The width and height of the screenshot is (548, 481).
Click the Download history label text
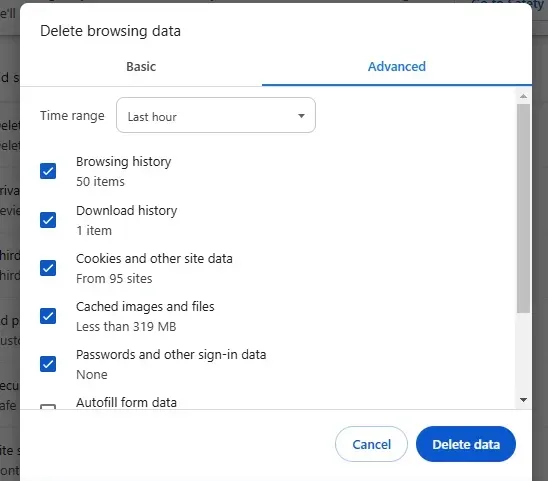(x=127, y=210)
